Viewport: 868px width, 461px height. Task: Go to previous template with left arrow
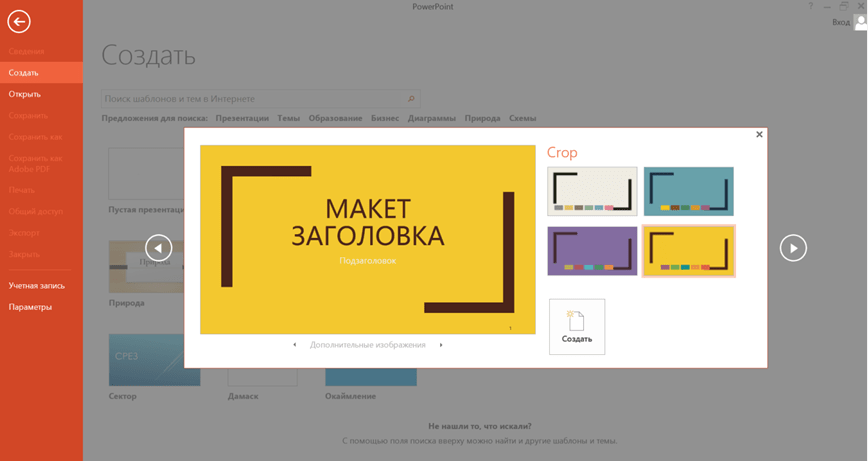158,247
